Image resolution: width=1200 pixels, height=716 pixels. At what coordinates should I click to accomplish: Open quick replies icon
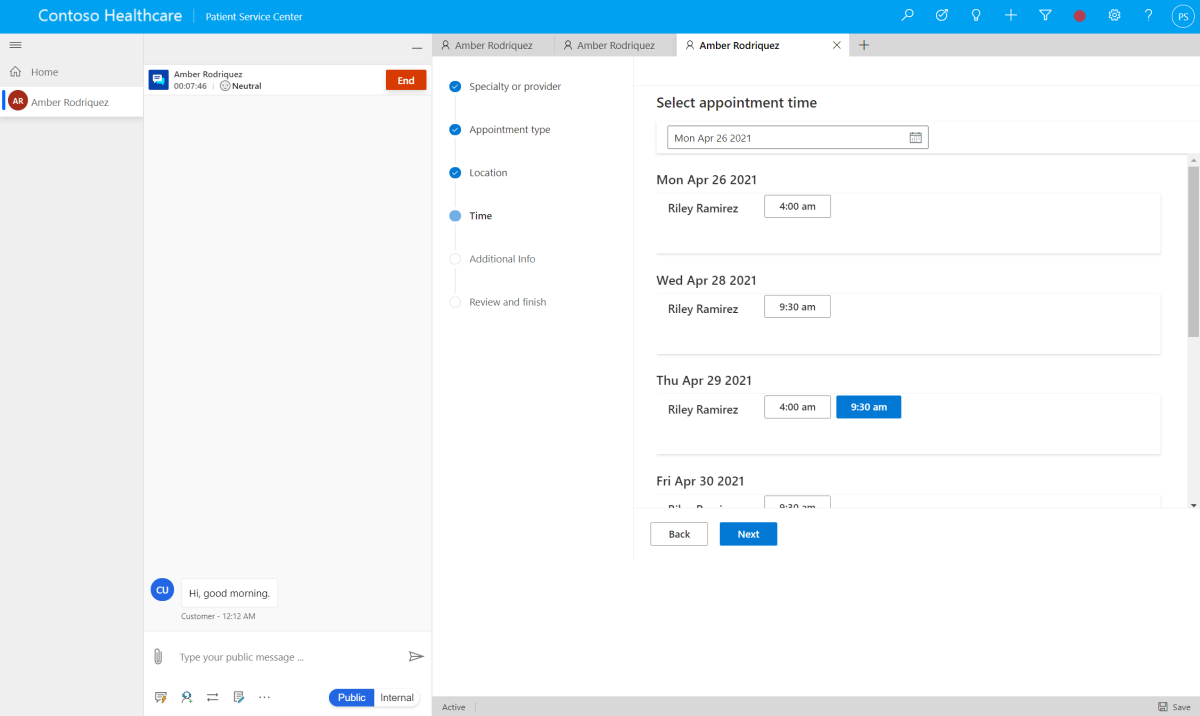[160, 697]
